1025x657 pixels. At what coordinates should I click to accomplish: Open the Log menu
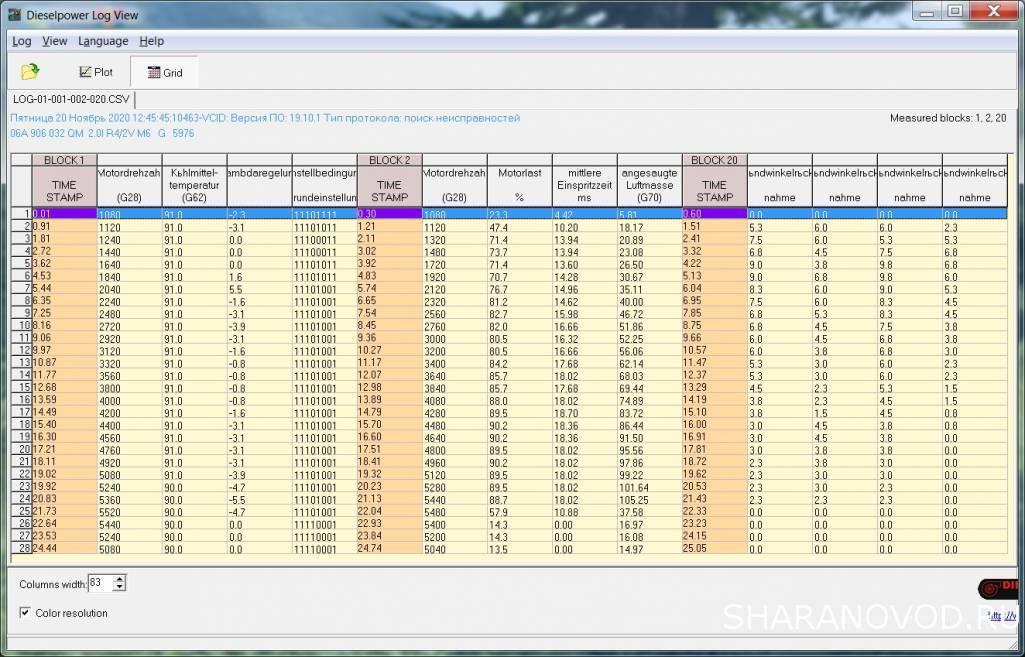pos(21,41)
